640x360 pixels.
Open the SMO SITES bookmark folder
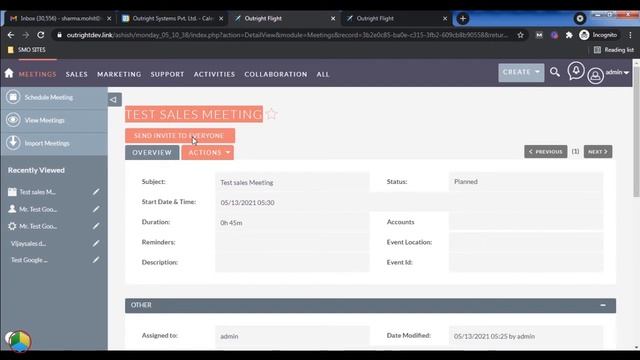pos(27,50)
